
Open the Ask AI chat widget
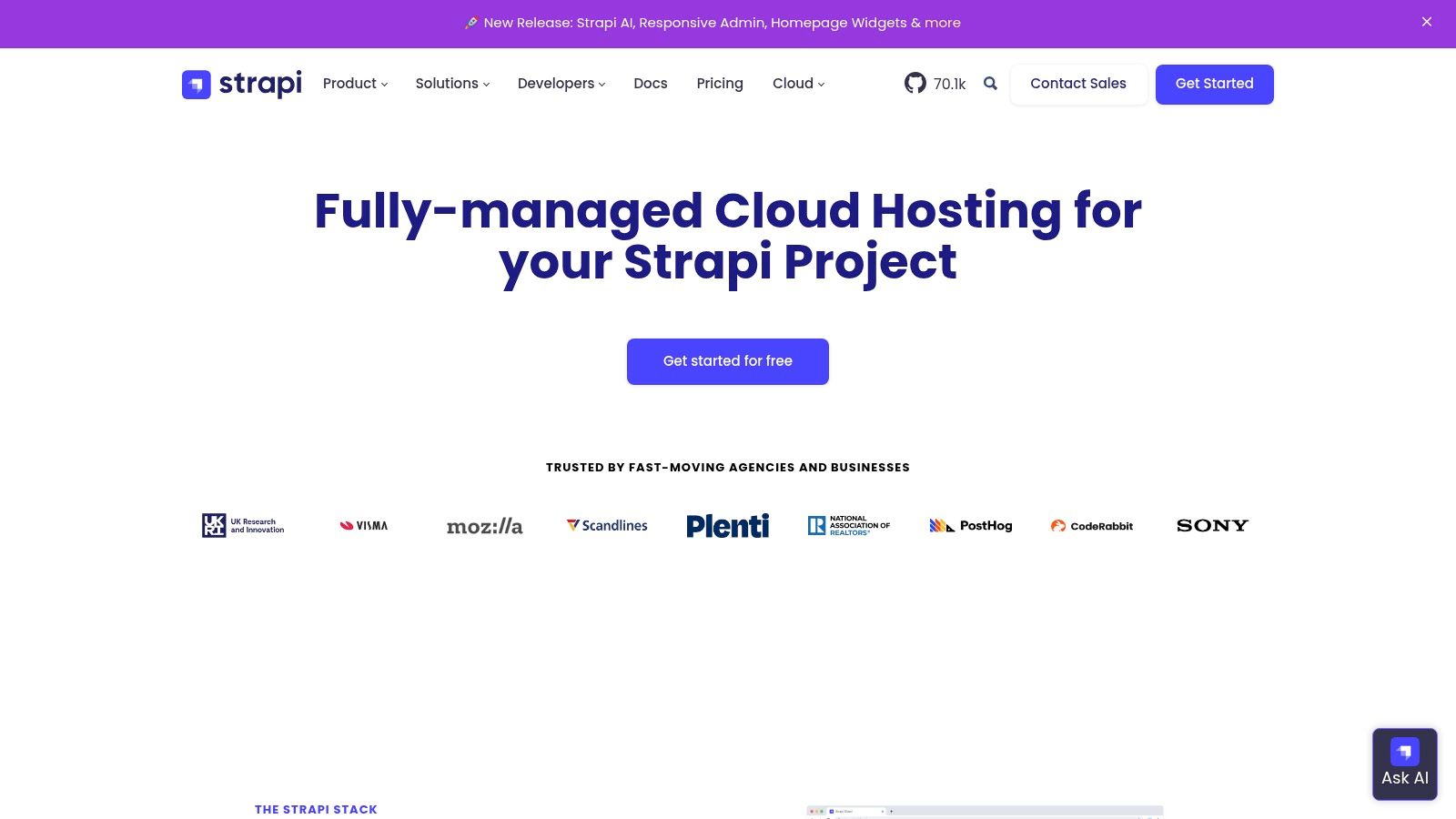pos(1405,764)
